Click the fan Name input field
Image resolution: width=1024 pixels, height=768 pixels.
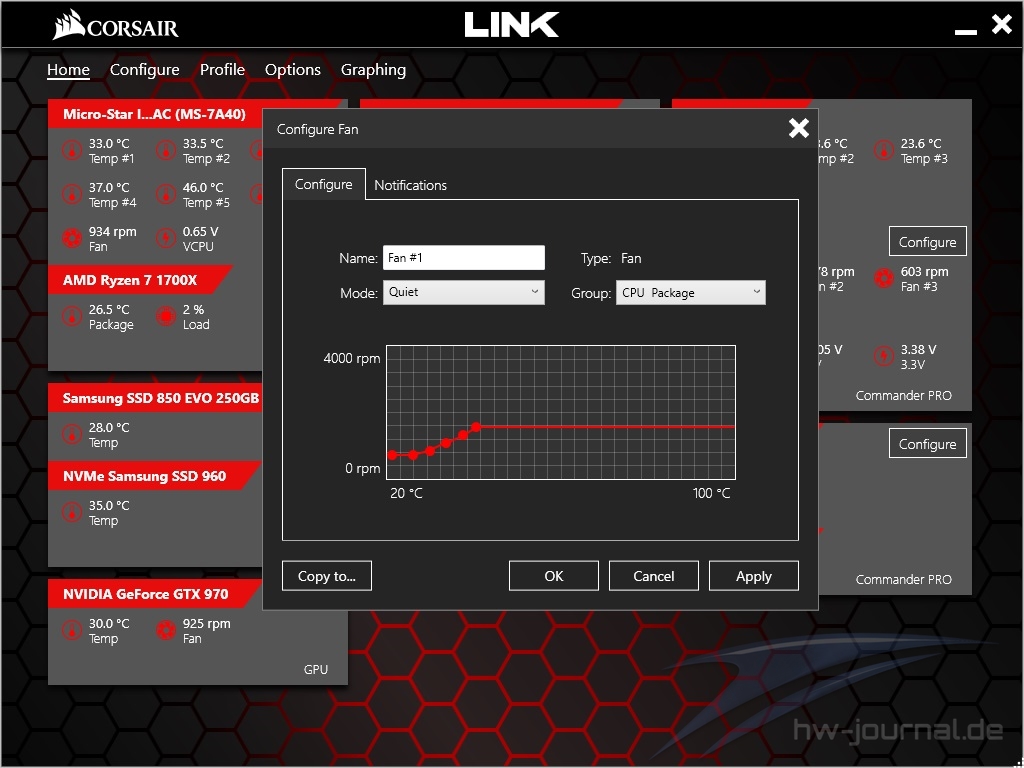point(464,258)
